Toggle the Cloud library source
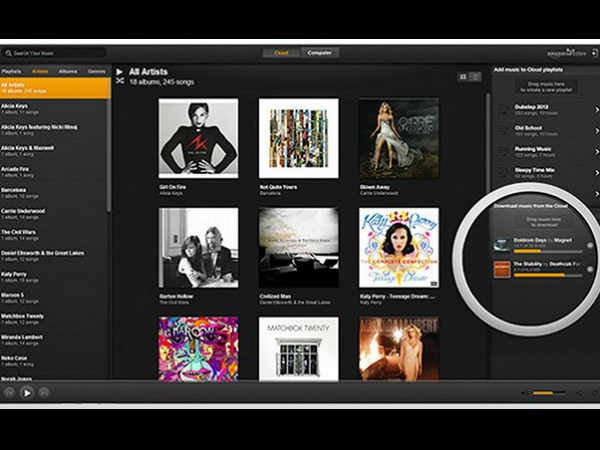Image resolution: width=600 pixels, height=450 pixels. pos(281,53)
